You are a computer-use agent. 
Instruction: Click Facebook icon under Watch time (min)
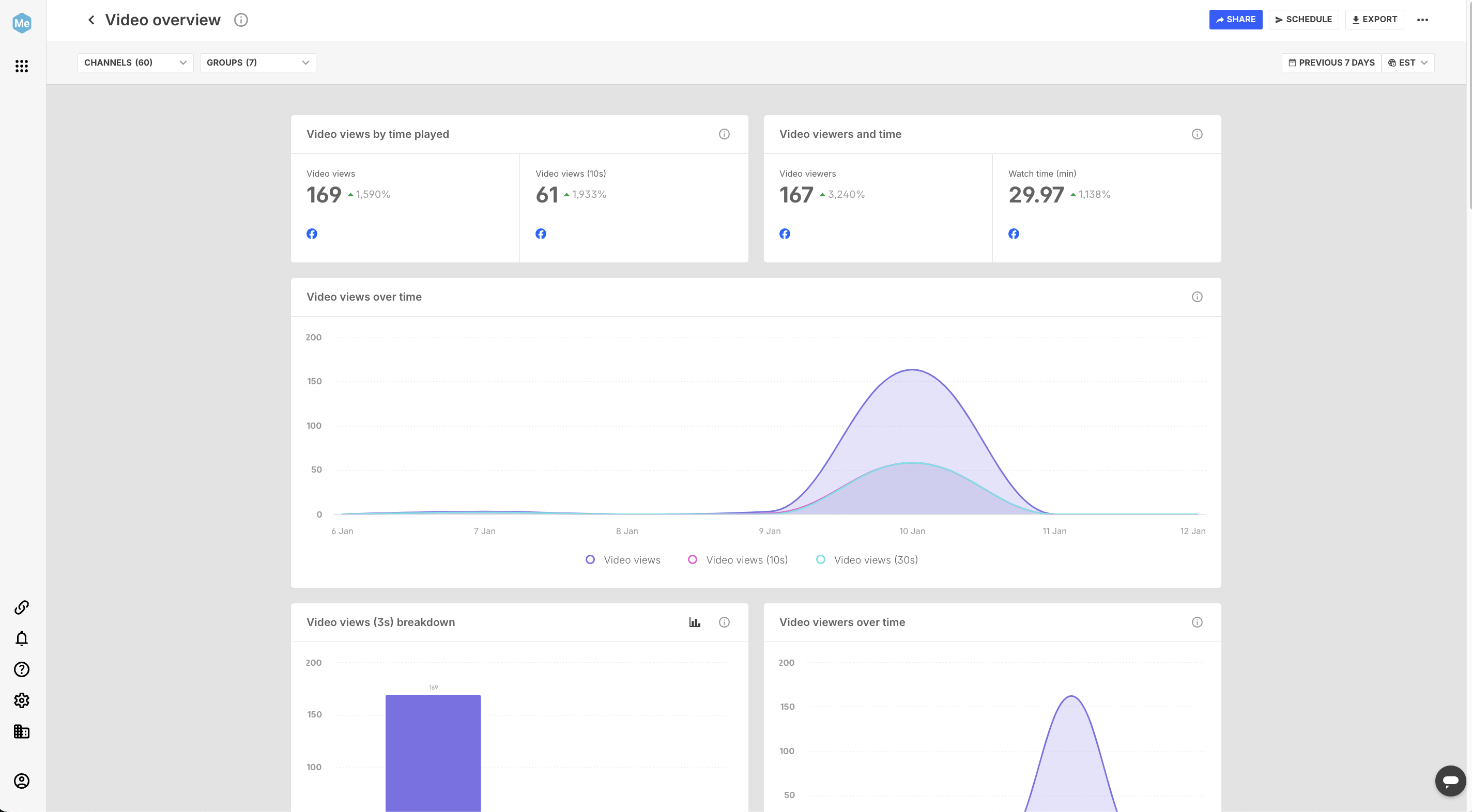click(1014, 233)
